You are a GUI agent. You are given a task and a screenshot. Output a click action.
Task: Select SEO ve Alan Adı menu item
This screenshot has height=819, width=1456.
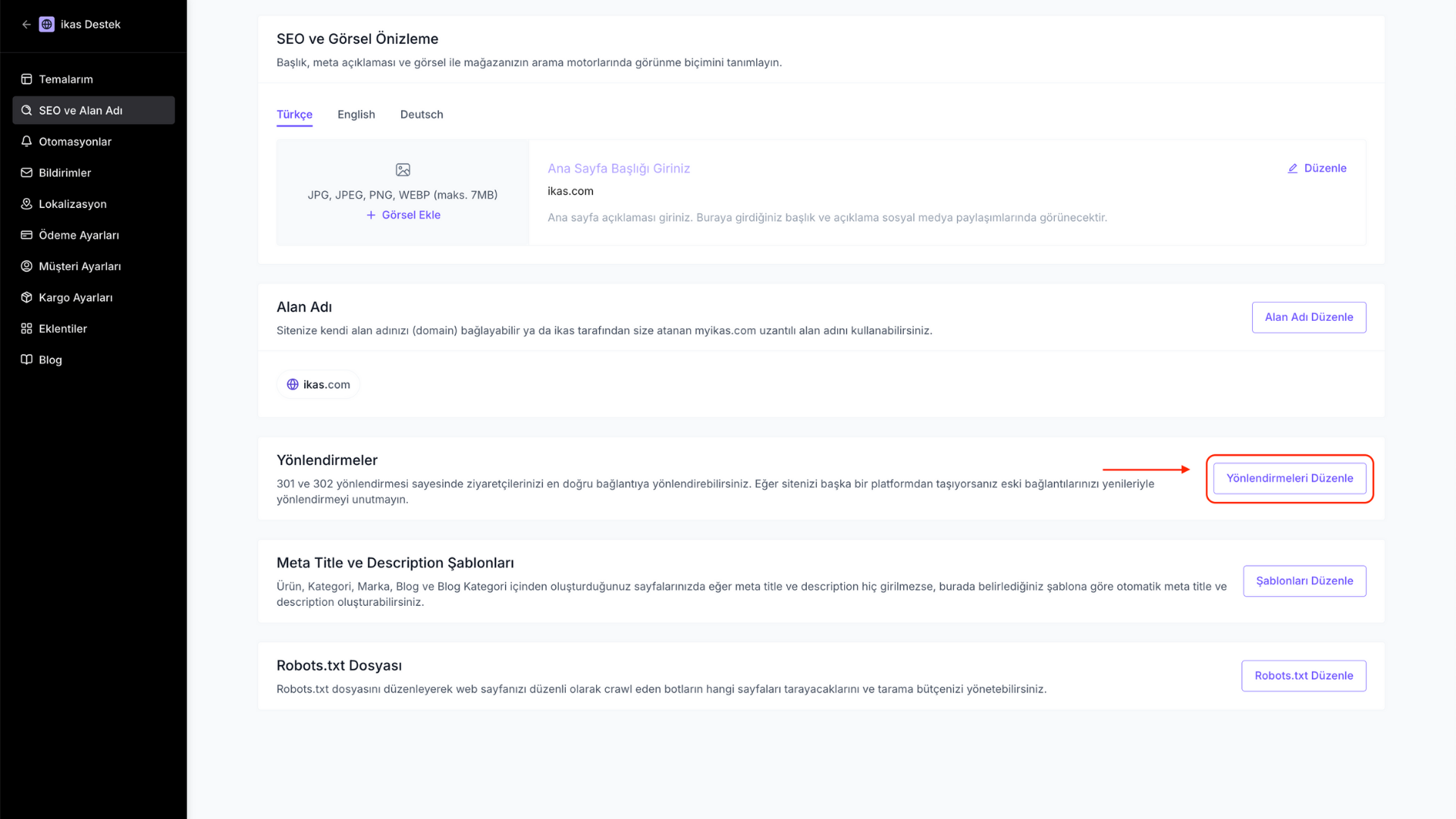93,110
